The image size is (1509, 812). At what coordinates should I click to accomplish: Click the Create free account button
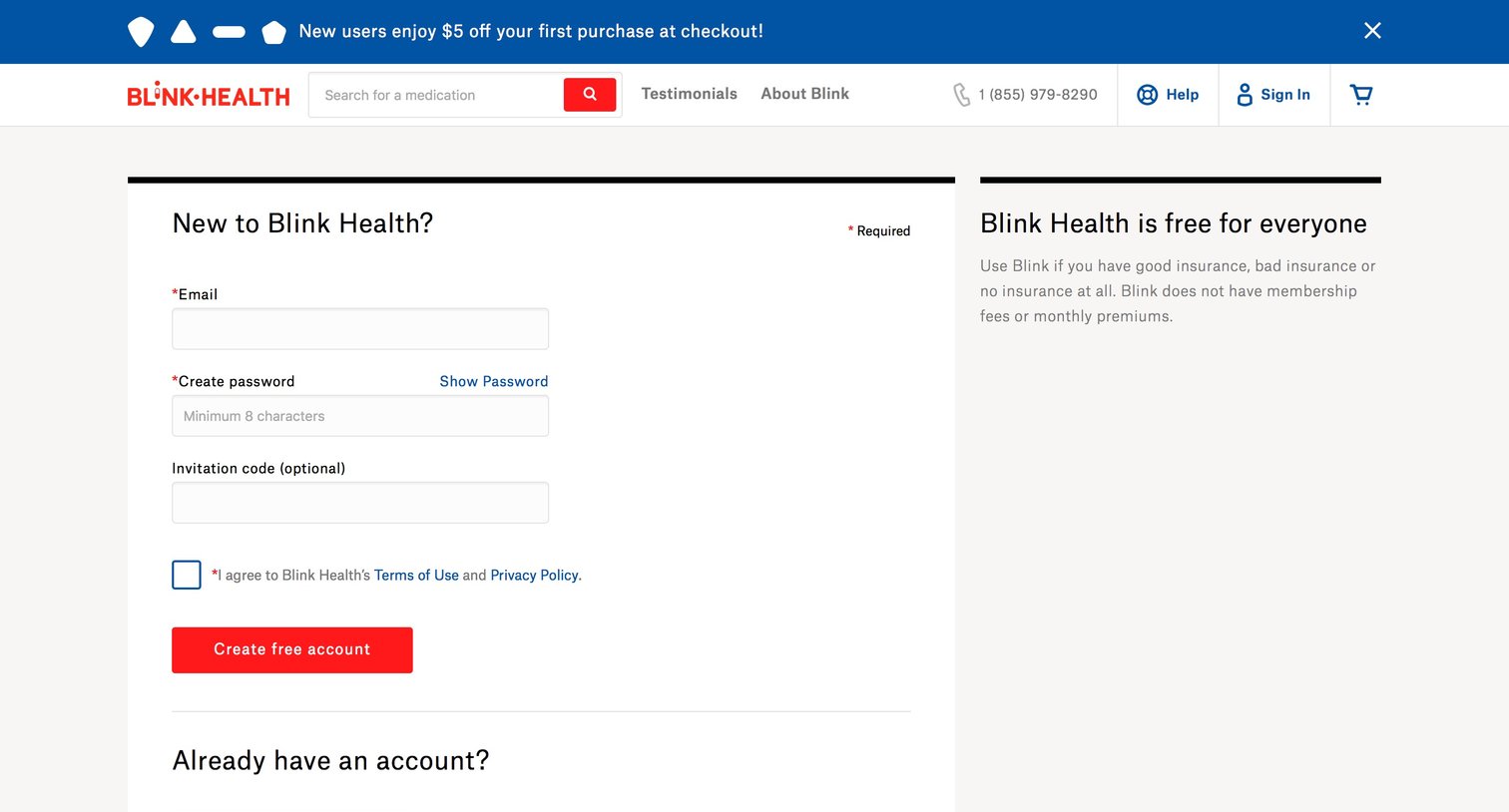click(x=292, y=650)
